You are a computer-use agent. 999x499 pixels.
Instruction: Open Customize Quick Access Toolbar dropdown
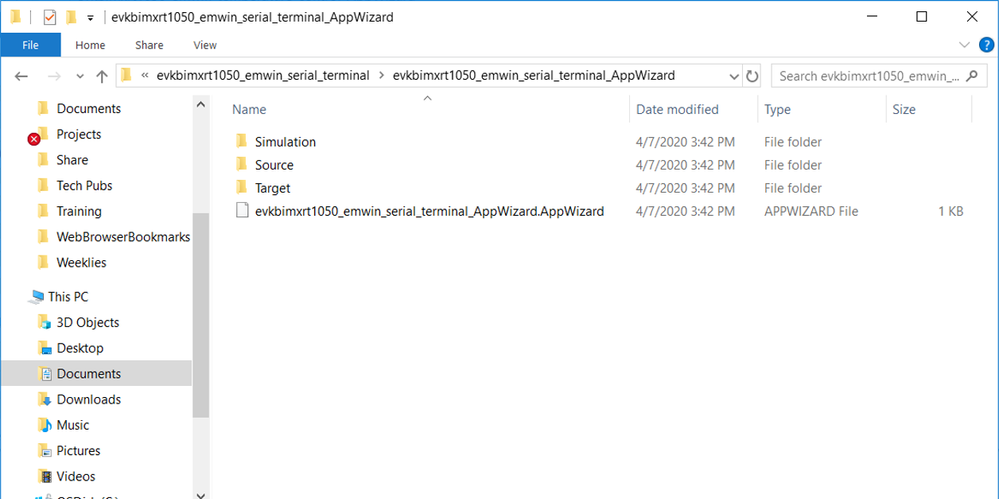click(90, 18)
